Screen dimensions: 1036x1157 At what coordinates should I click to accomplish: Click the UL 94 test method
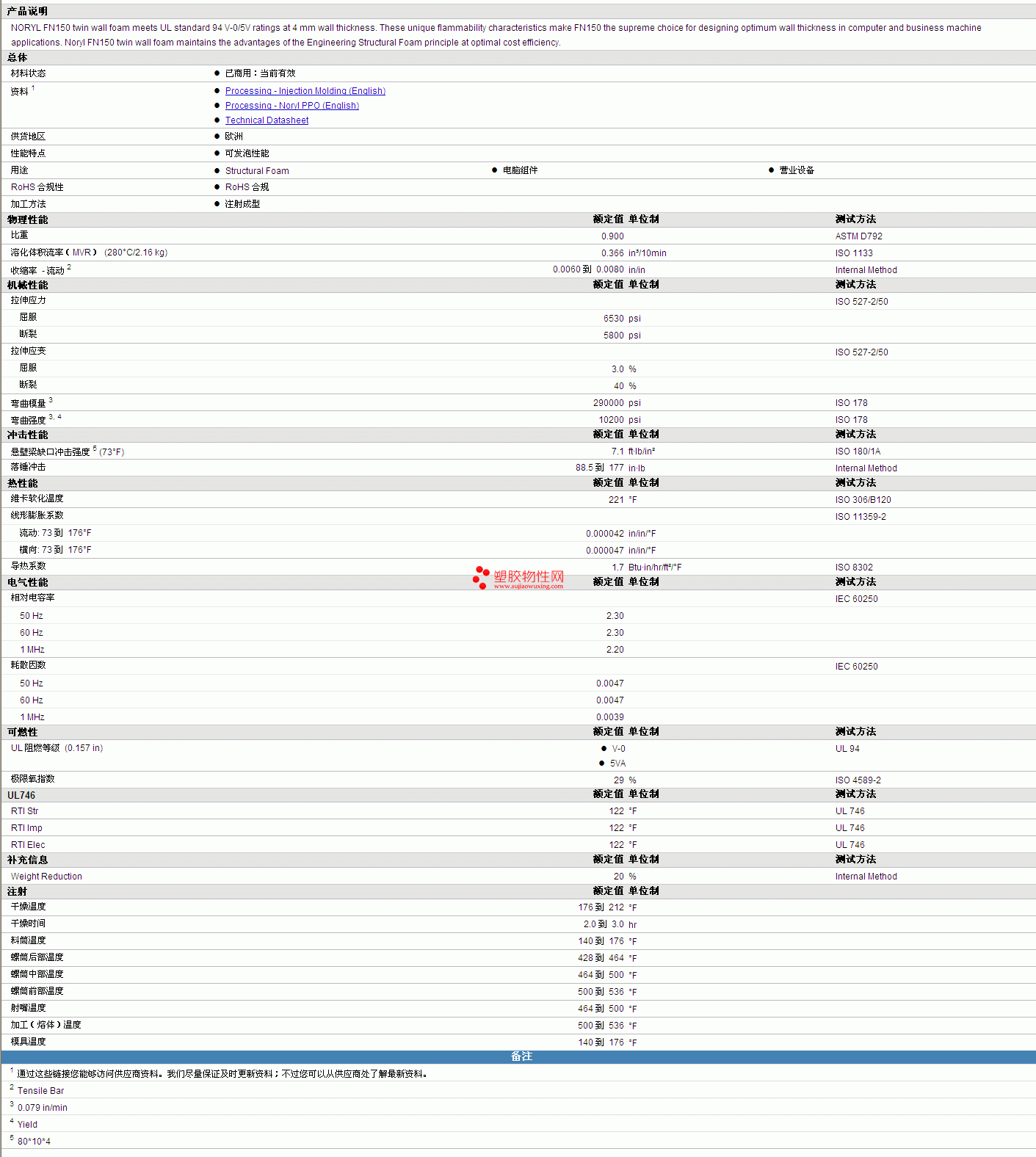tap(847, 749)
